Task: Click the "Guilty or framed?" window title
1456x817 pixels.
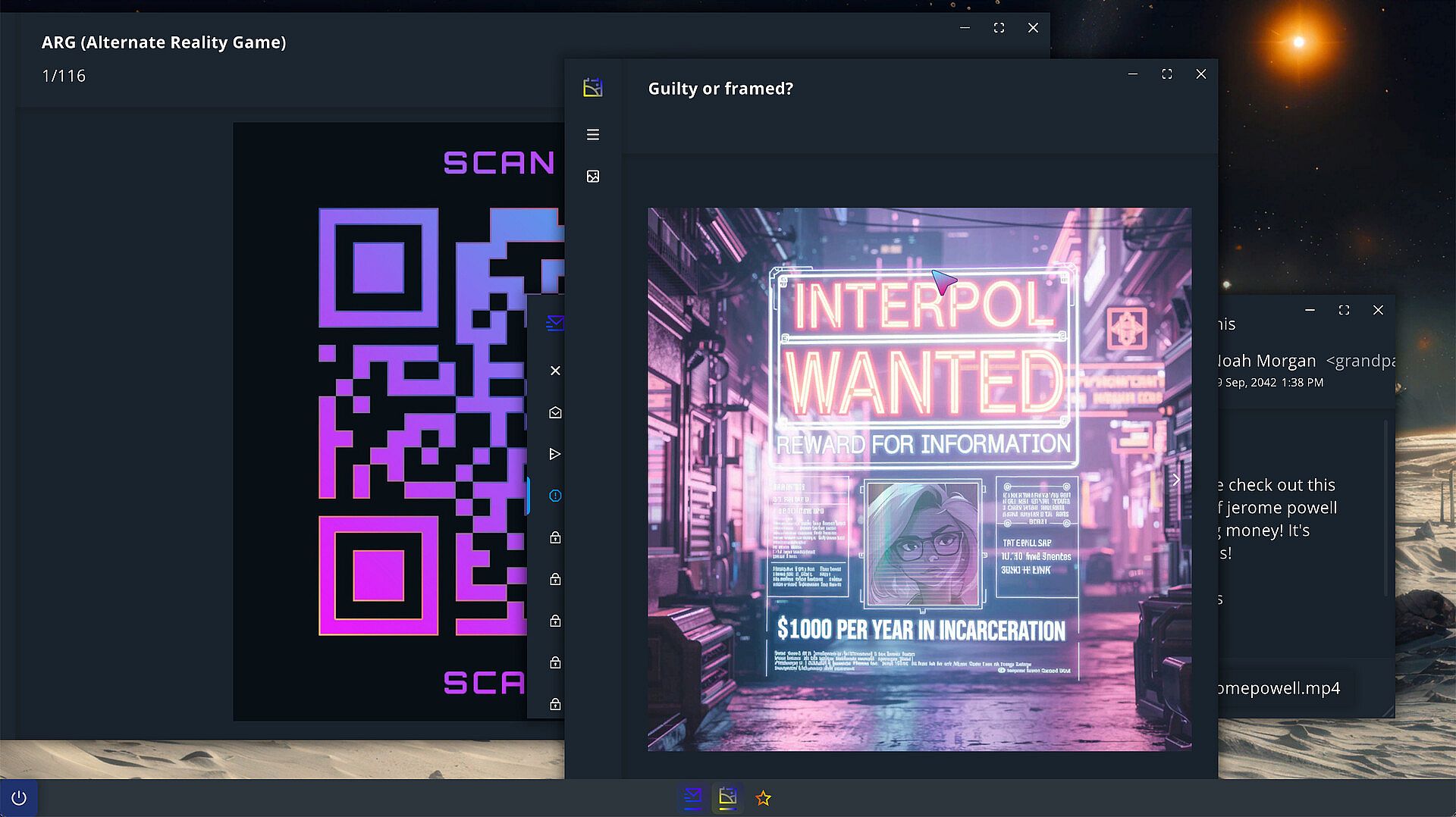Action: (x=720, y=89)
